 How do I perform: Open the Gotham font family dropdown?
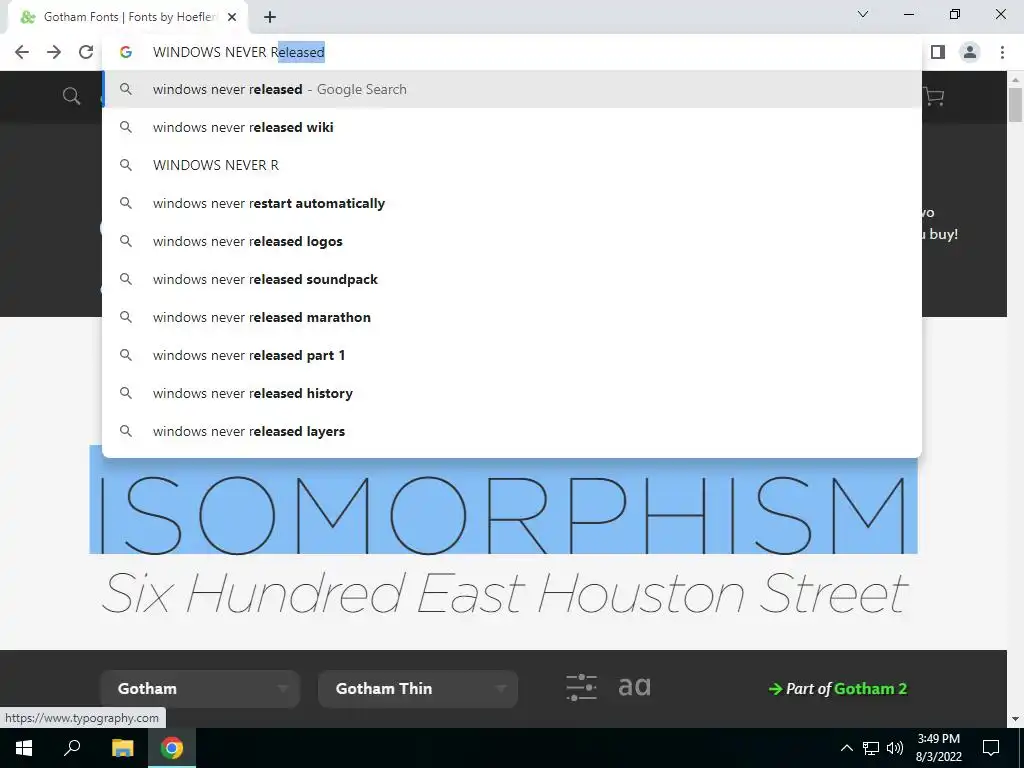click(200, 689)
